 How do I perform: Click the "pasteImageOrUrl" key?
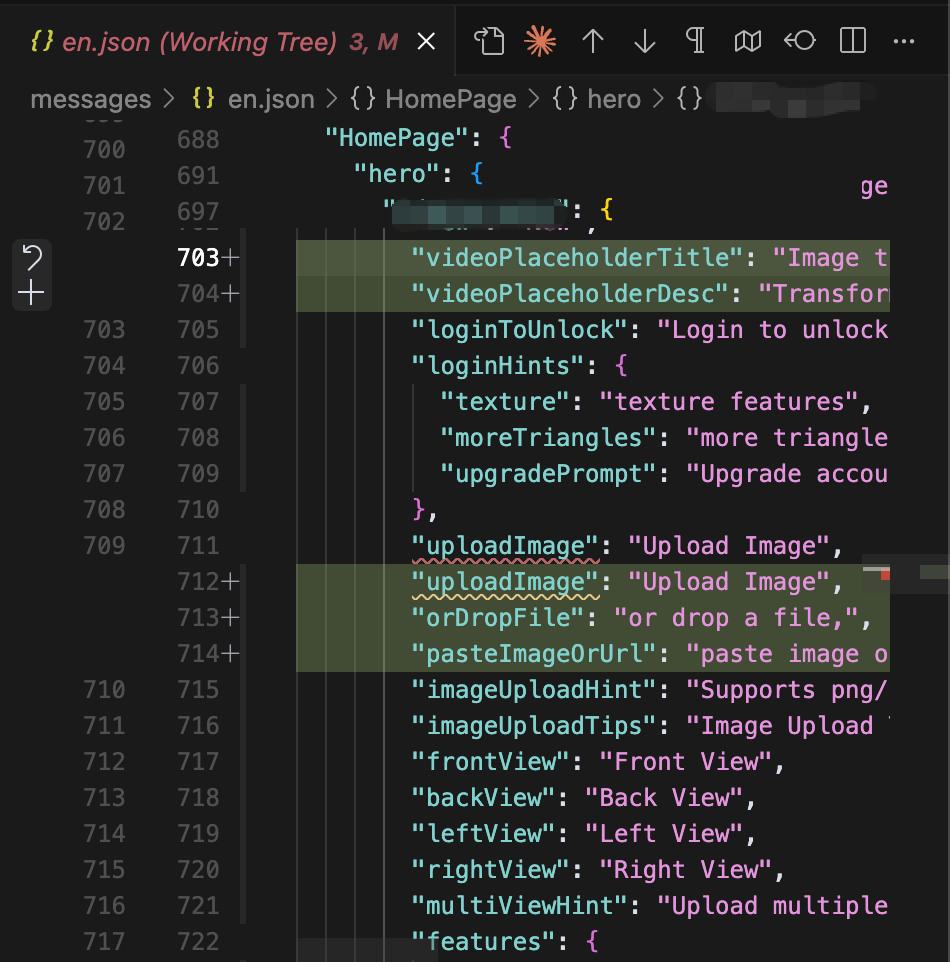534,654
